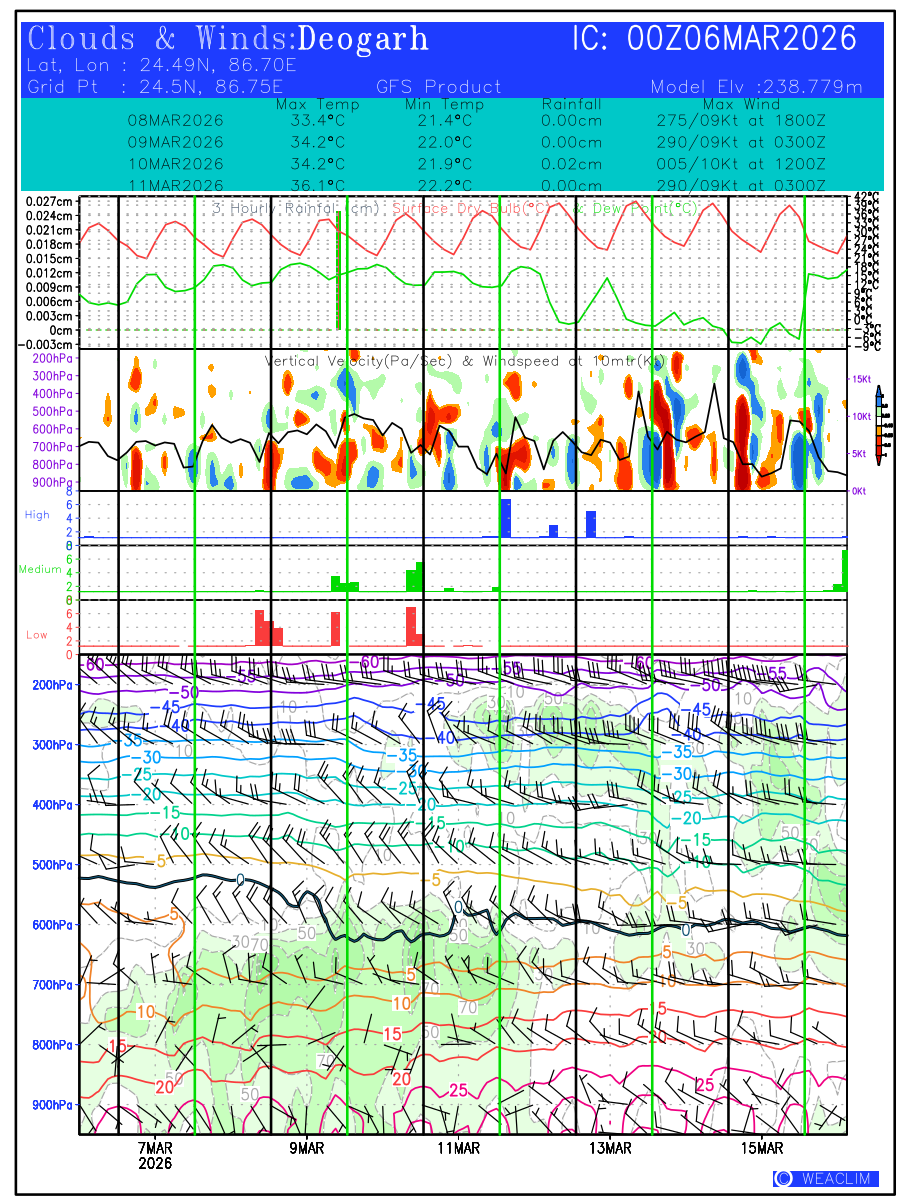Screen dimensions: 900x1200
Task: Click the GFS Product label
Action: coord(438,87)
